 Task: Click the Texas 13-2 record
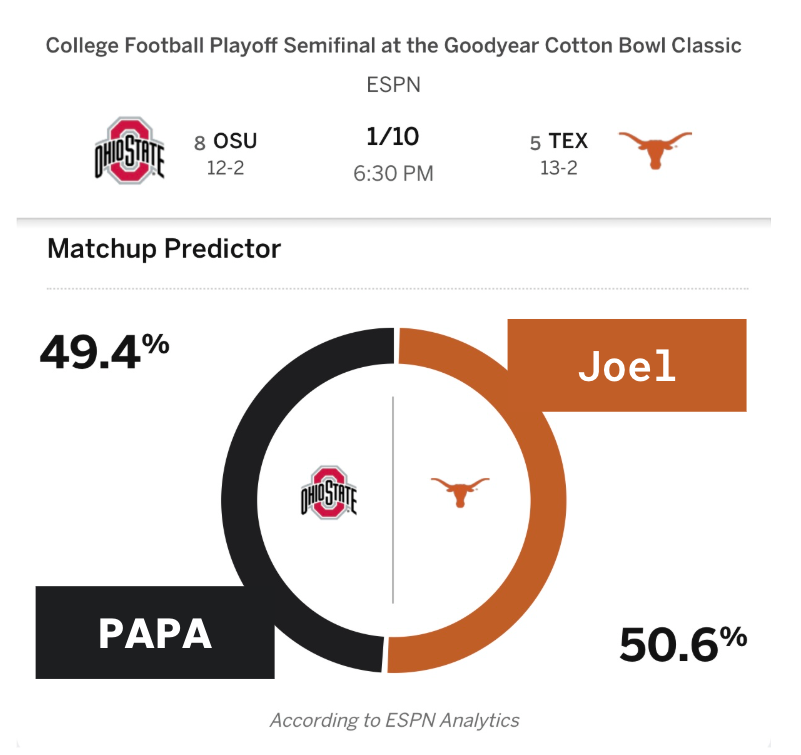pyautogui.click(x=559, y=168)
